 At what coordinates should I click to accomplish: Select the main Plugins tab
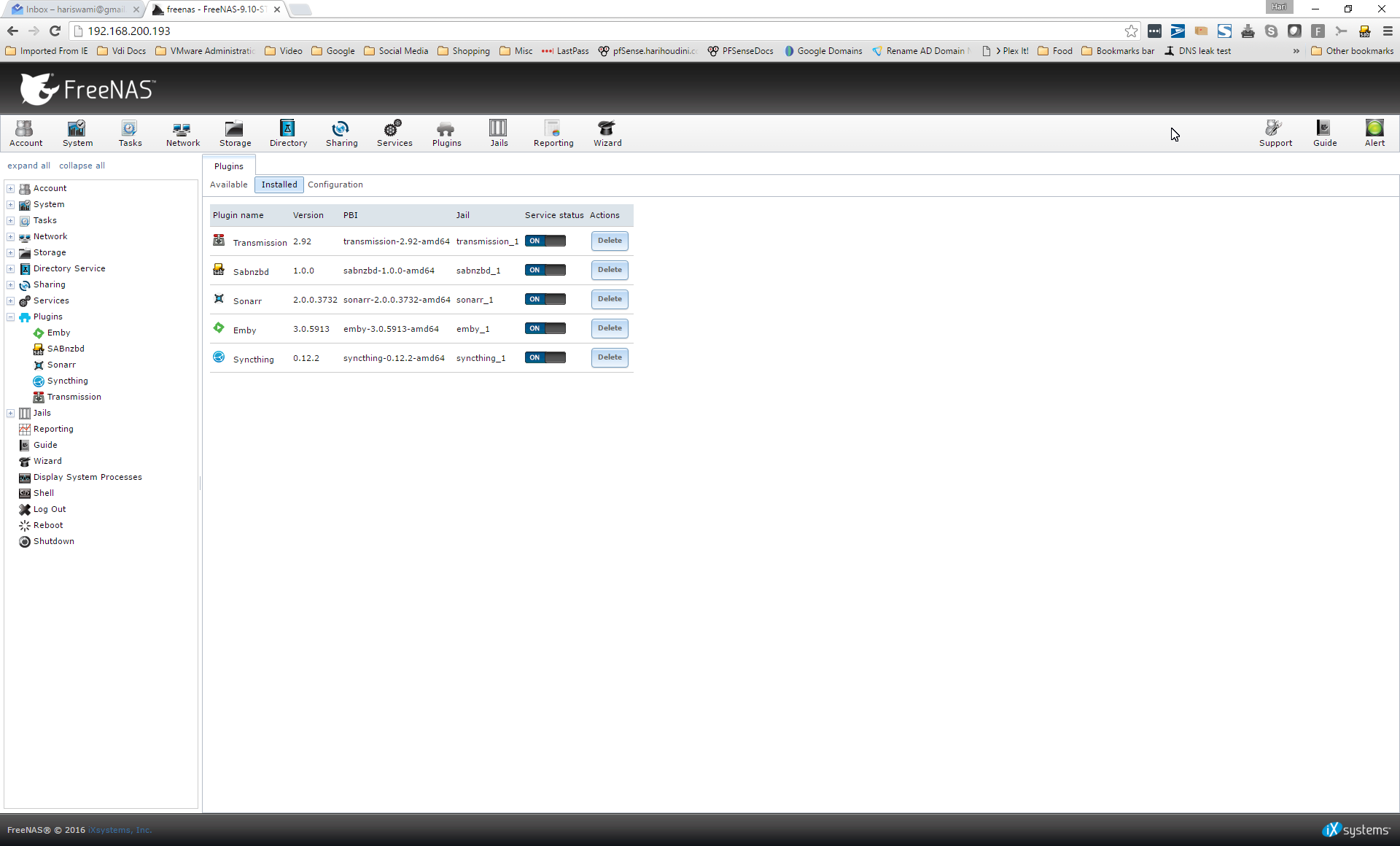[229, 166]
